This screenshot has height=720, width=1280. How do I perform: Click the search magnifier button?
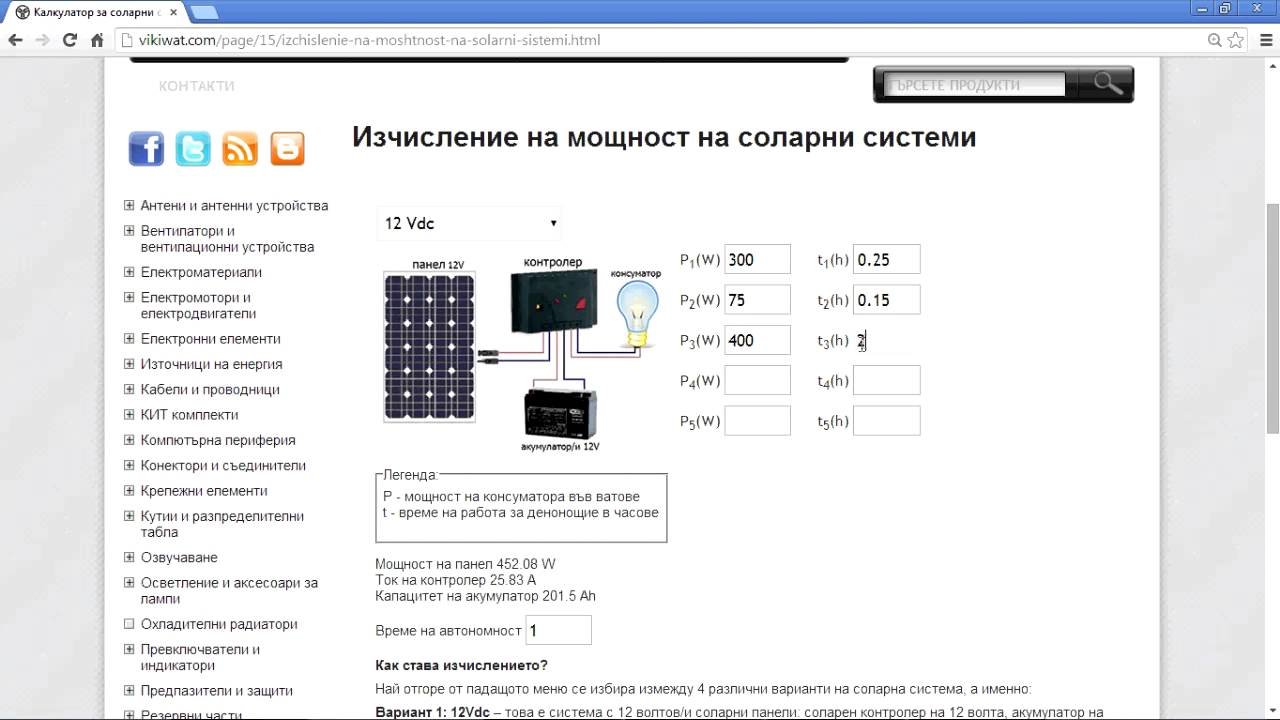1108,84
